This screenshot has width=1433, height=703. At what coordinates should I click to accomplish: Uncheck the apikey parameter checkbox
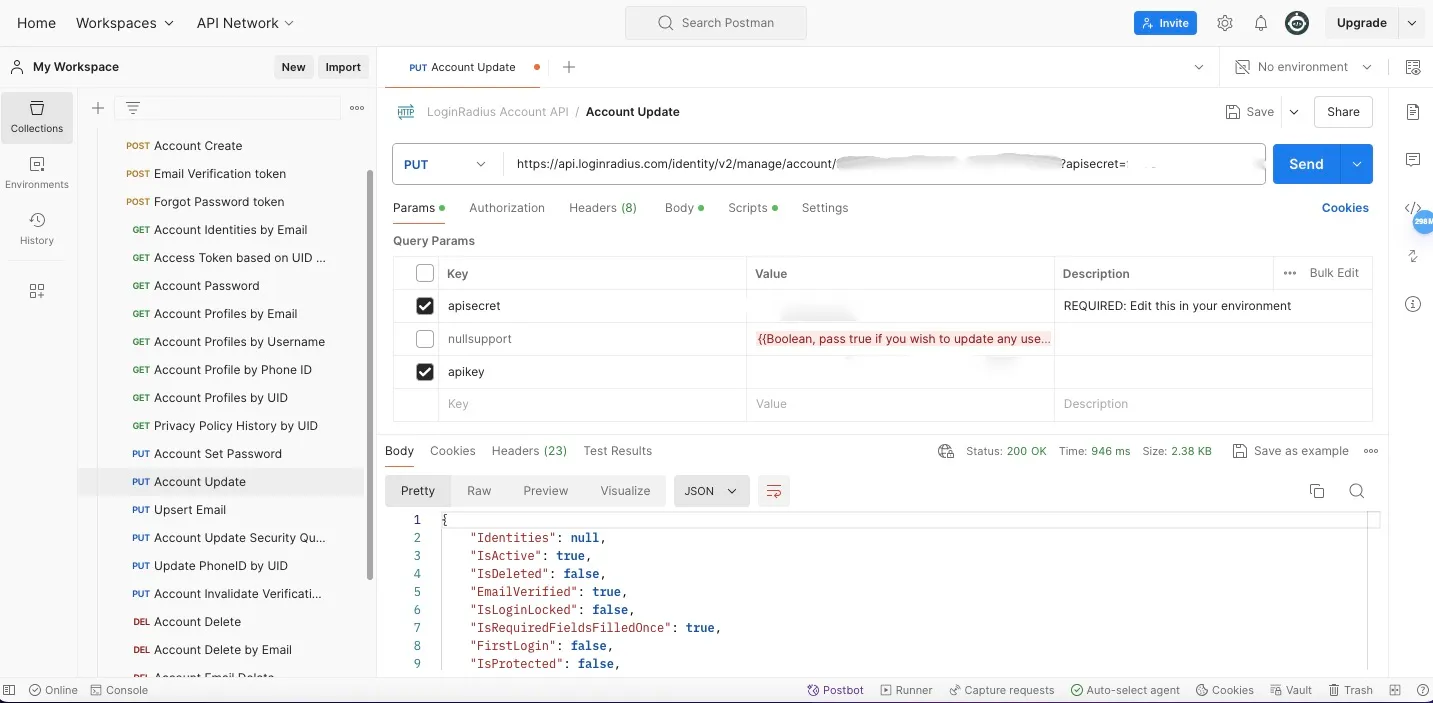[x=425, y=372]
